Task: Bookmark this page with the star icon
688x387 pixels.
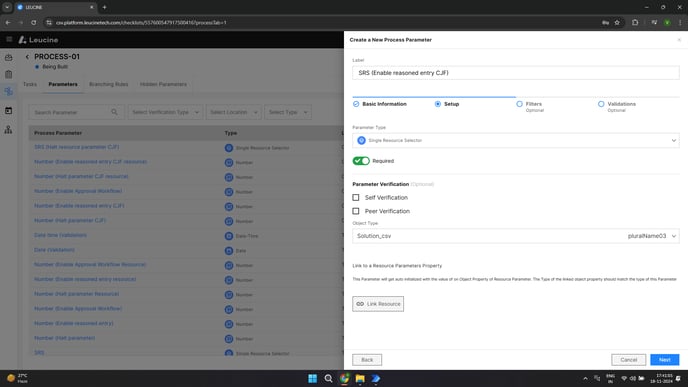Action: pos(617,22)
